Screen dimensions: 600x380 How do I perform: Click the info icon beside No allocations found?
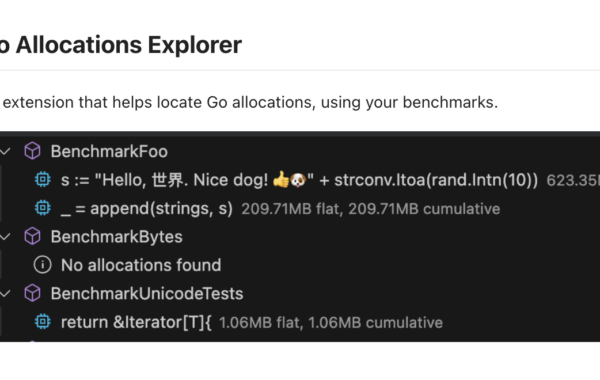click(x=42, y=265)
